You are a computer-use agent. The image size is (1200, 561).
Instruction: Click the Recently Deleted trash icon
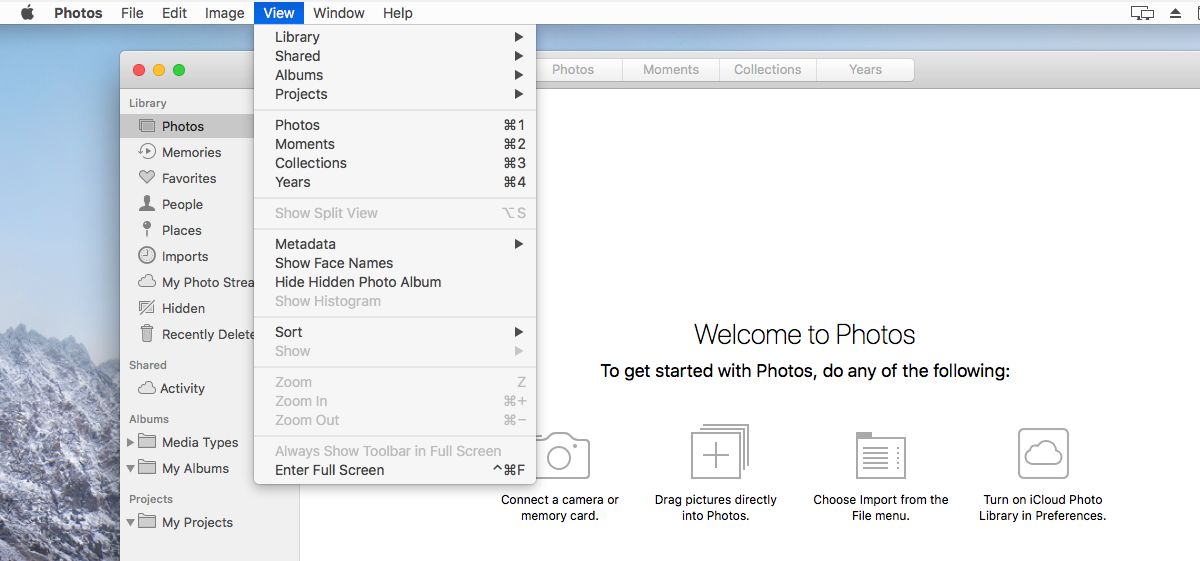pos(147,334)
